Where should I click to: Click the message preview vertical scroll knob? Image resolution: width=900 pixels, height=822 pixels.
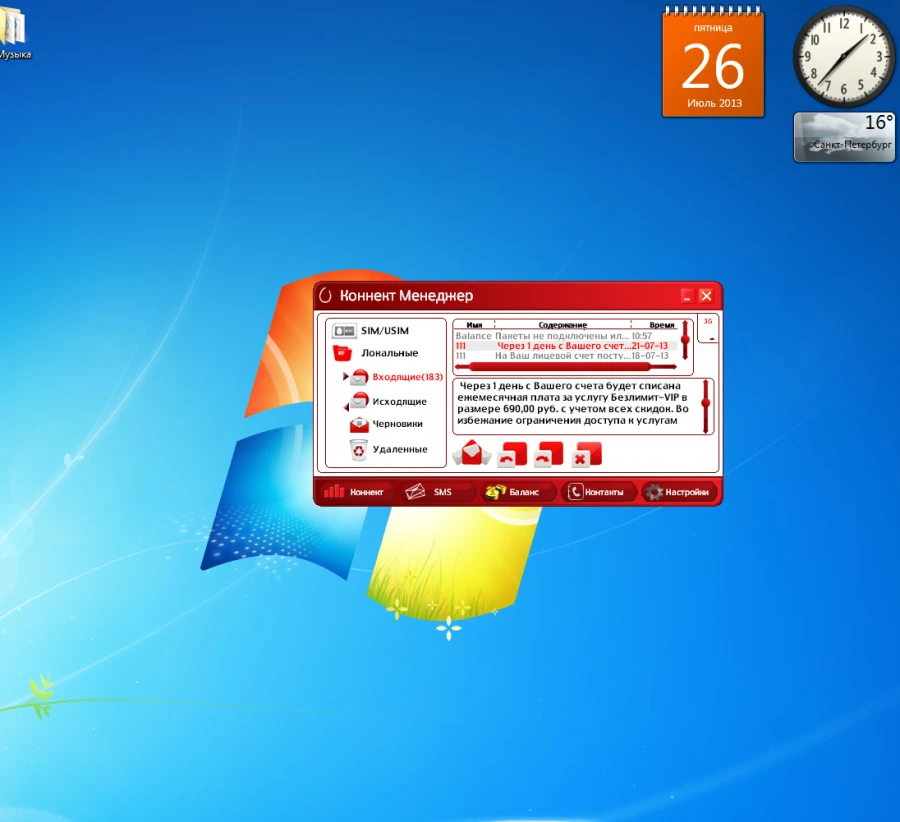(706, 403)
